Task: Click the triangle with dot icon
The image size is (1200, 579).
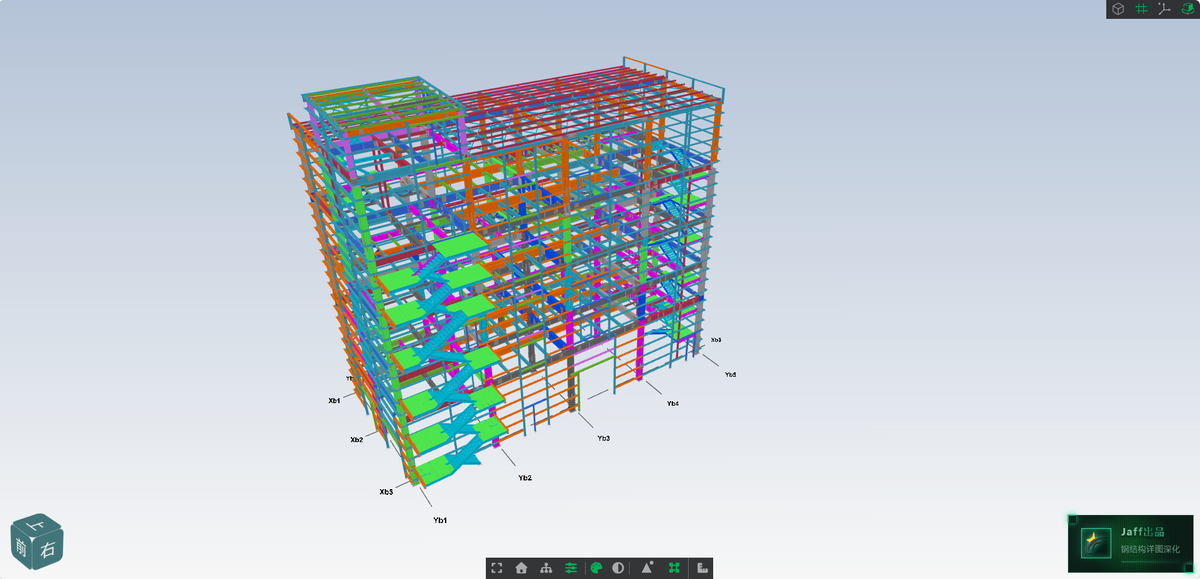Action: (x=647, y=568)
